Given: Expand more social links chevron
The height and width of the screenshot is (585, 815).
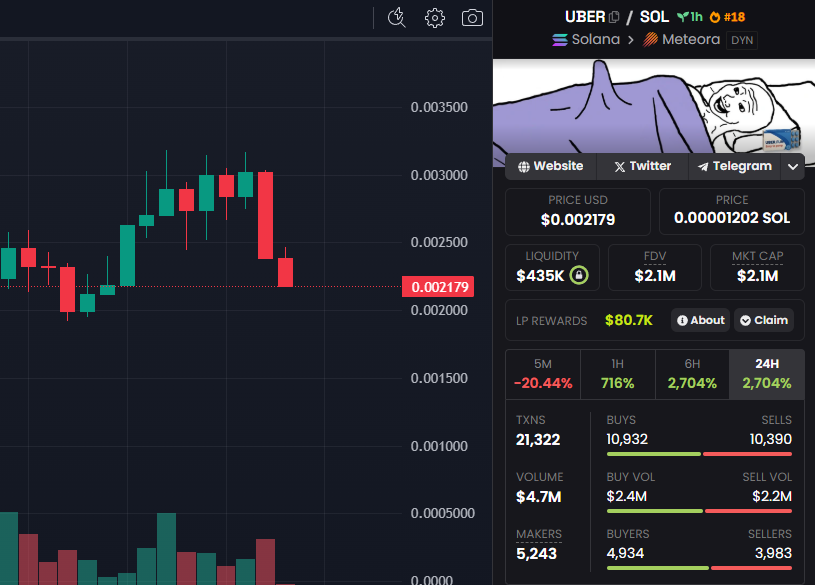Looking at the screenshot, I should tap(793, 167).
